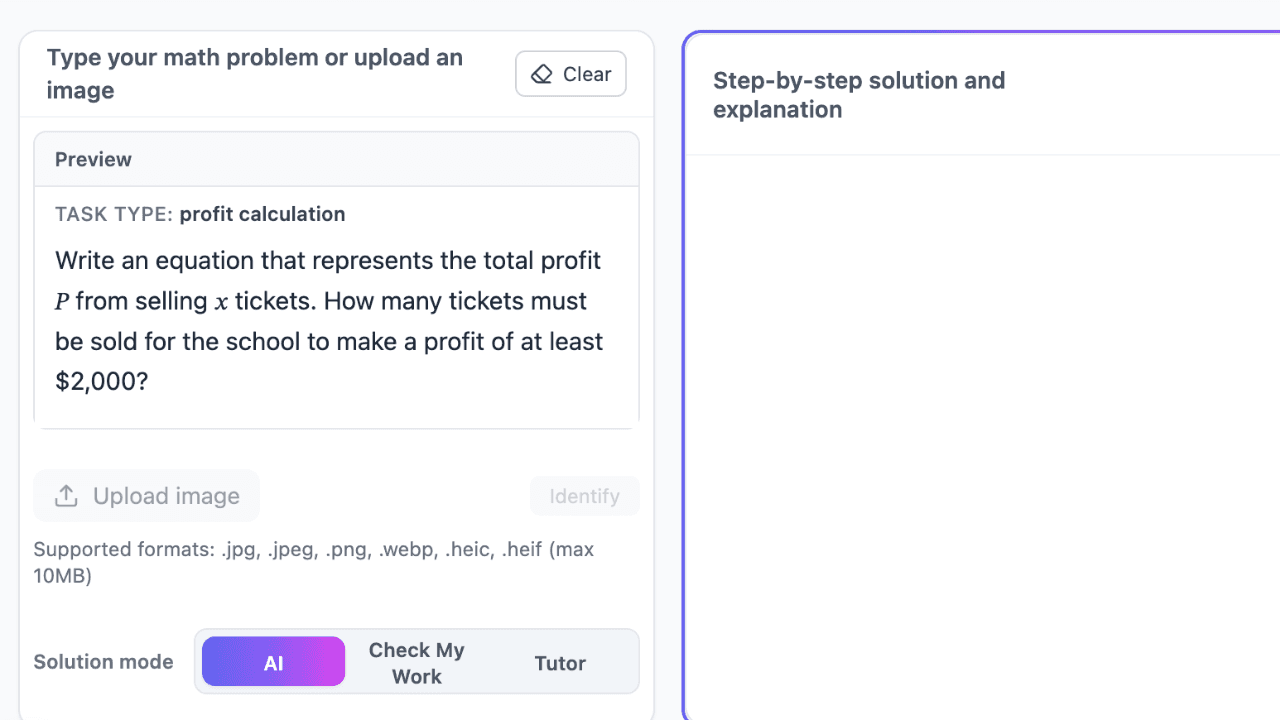
Task: Click the heading about typing your math problem
Action: coord(255,73)
